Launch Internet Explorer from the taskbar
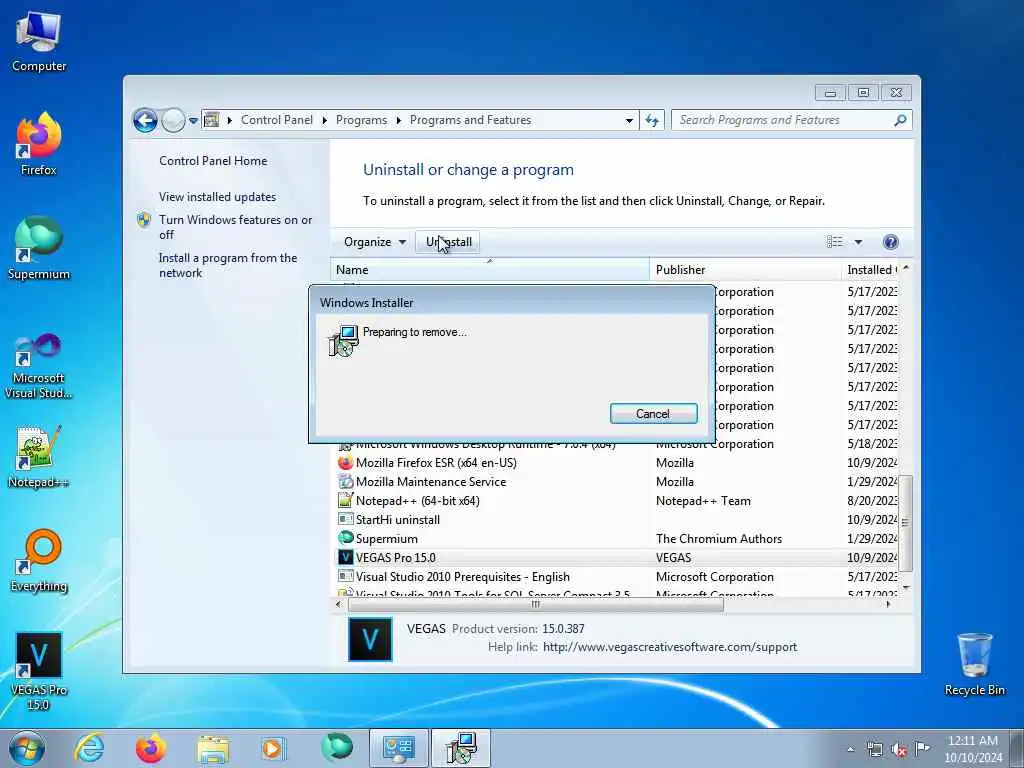 (89, 748)
